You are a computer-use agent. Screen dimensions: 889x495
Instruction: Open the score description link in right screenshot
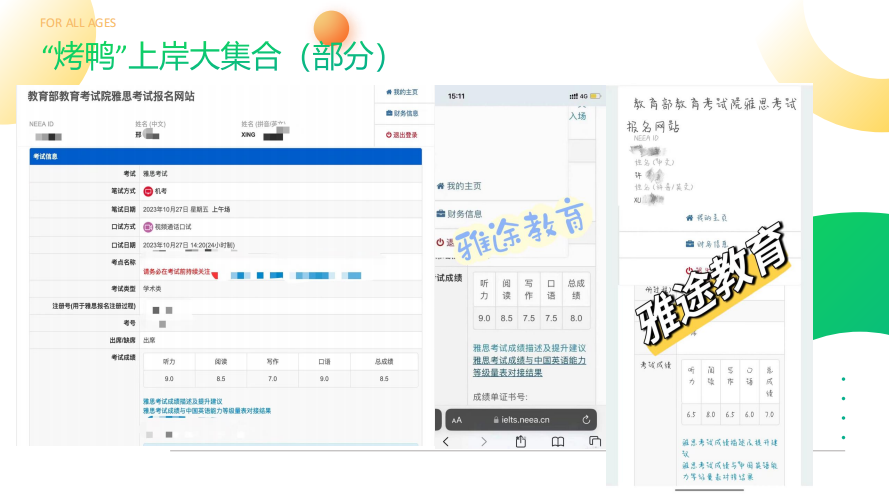pos(730,448)
